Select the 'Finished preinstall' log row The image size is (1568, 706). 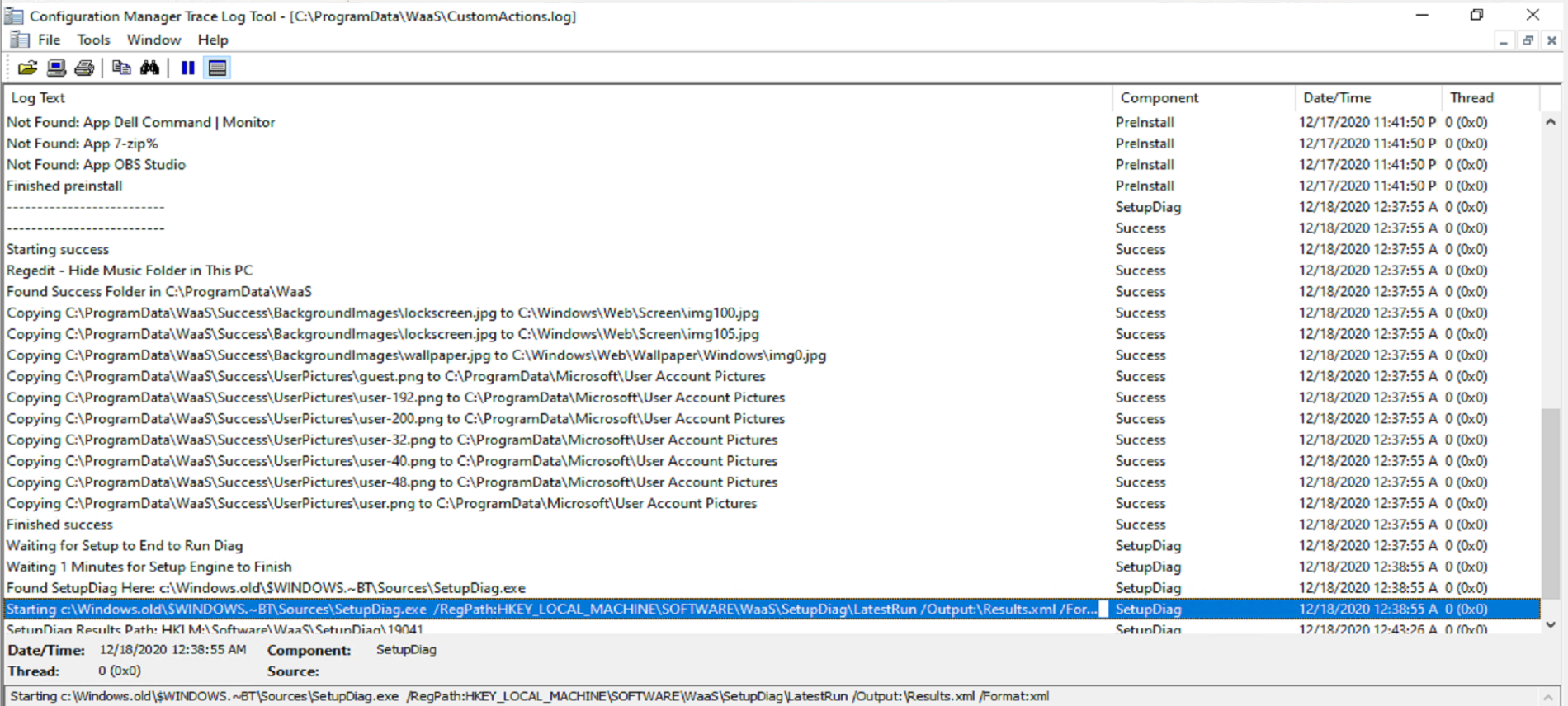pyautogui.click(x=772, y=186)
